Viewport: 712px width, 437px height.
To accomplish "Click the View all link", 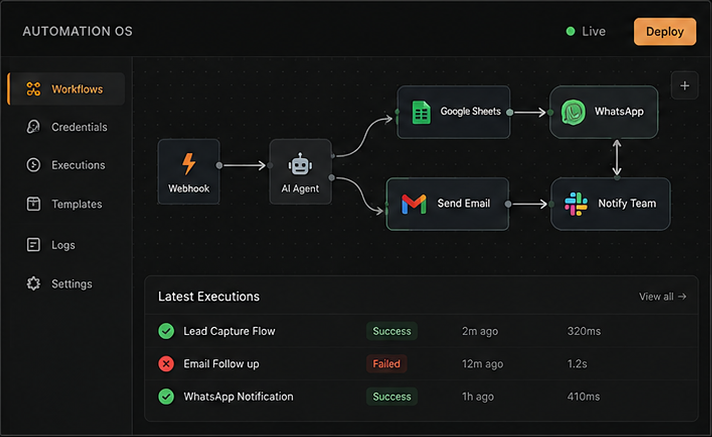I will pos(663,297).
